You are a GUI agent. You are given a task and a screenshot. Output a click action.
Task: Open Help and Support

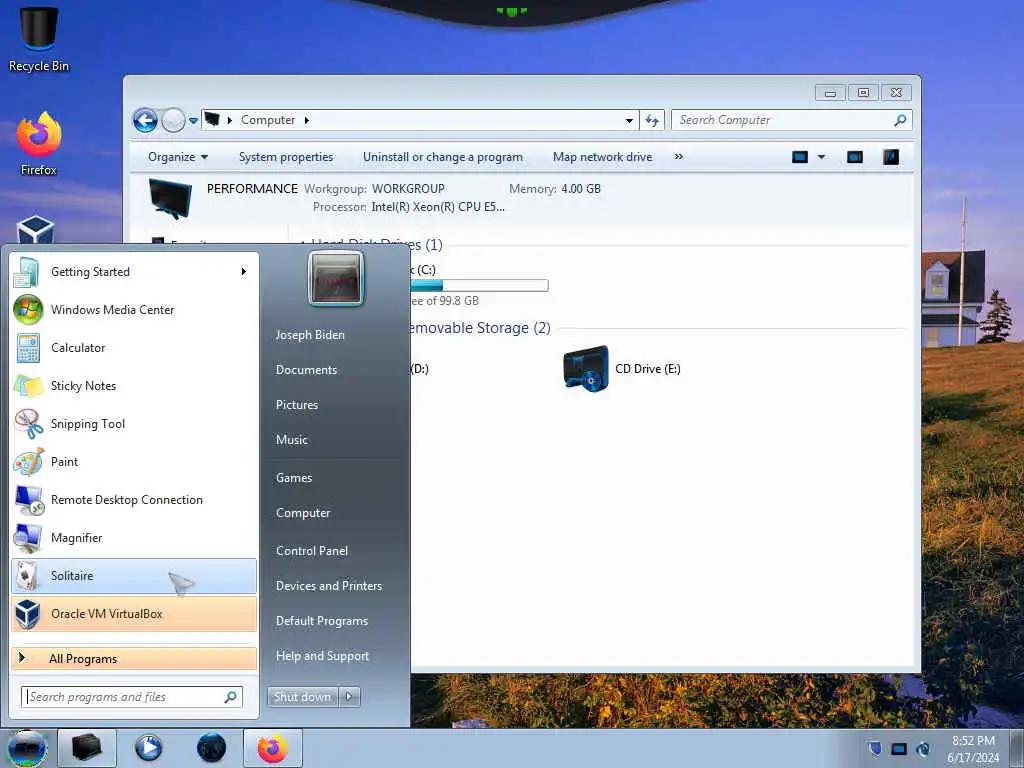pos(323,656)
